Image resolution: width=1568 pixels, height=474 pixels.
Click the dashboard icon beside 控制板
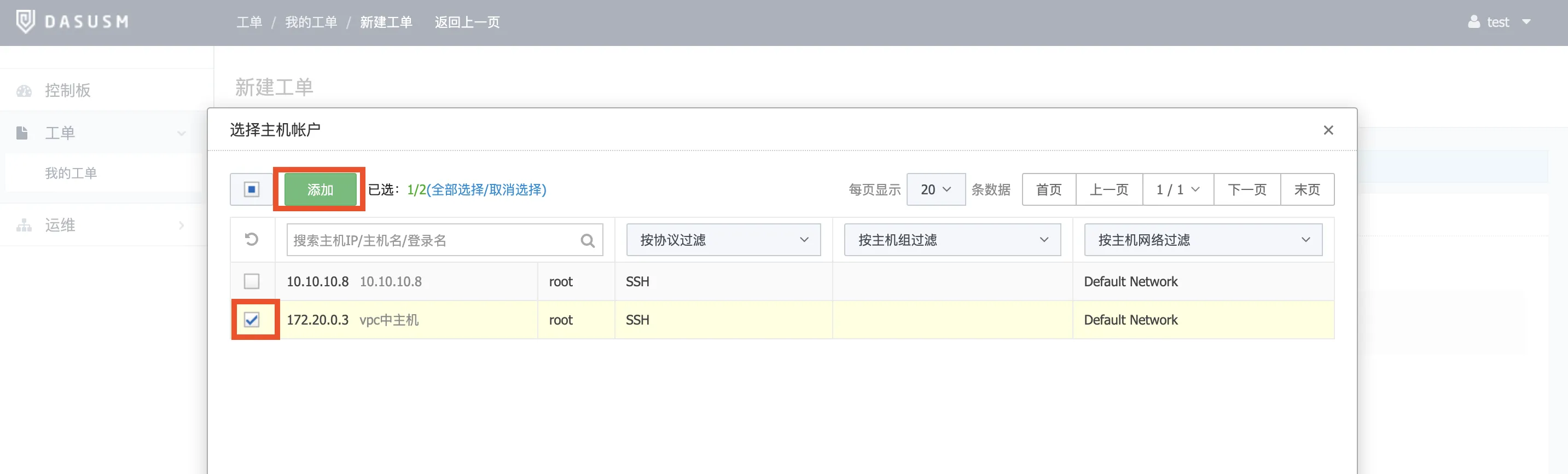tap(24, 91)
